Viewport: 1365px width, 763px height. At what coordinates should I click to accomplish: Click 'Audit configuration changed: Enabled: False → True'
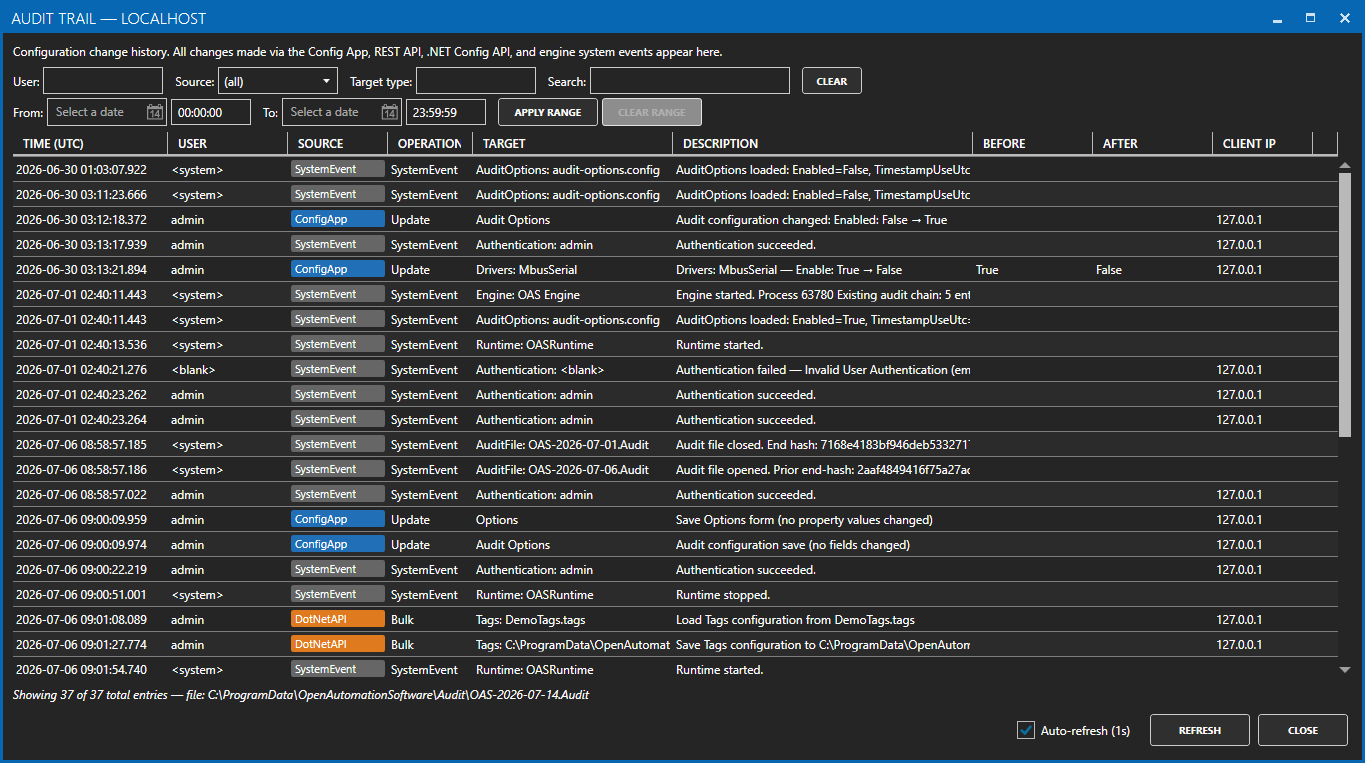pos(811,220)
